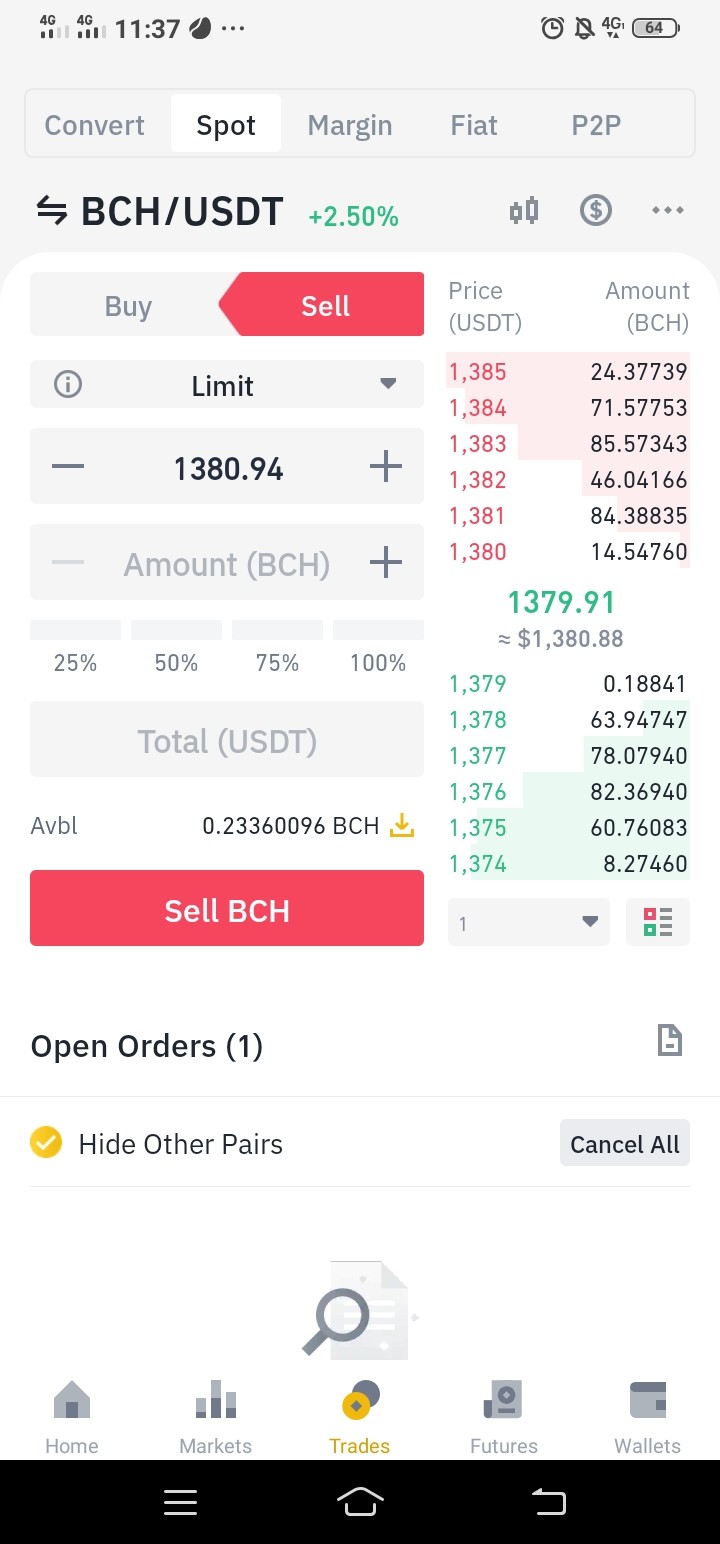Tap the yellow deposit arrow icon
720x1544 pixels.
[401, 826]
